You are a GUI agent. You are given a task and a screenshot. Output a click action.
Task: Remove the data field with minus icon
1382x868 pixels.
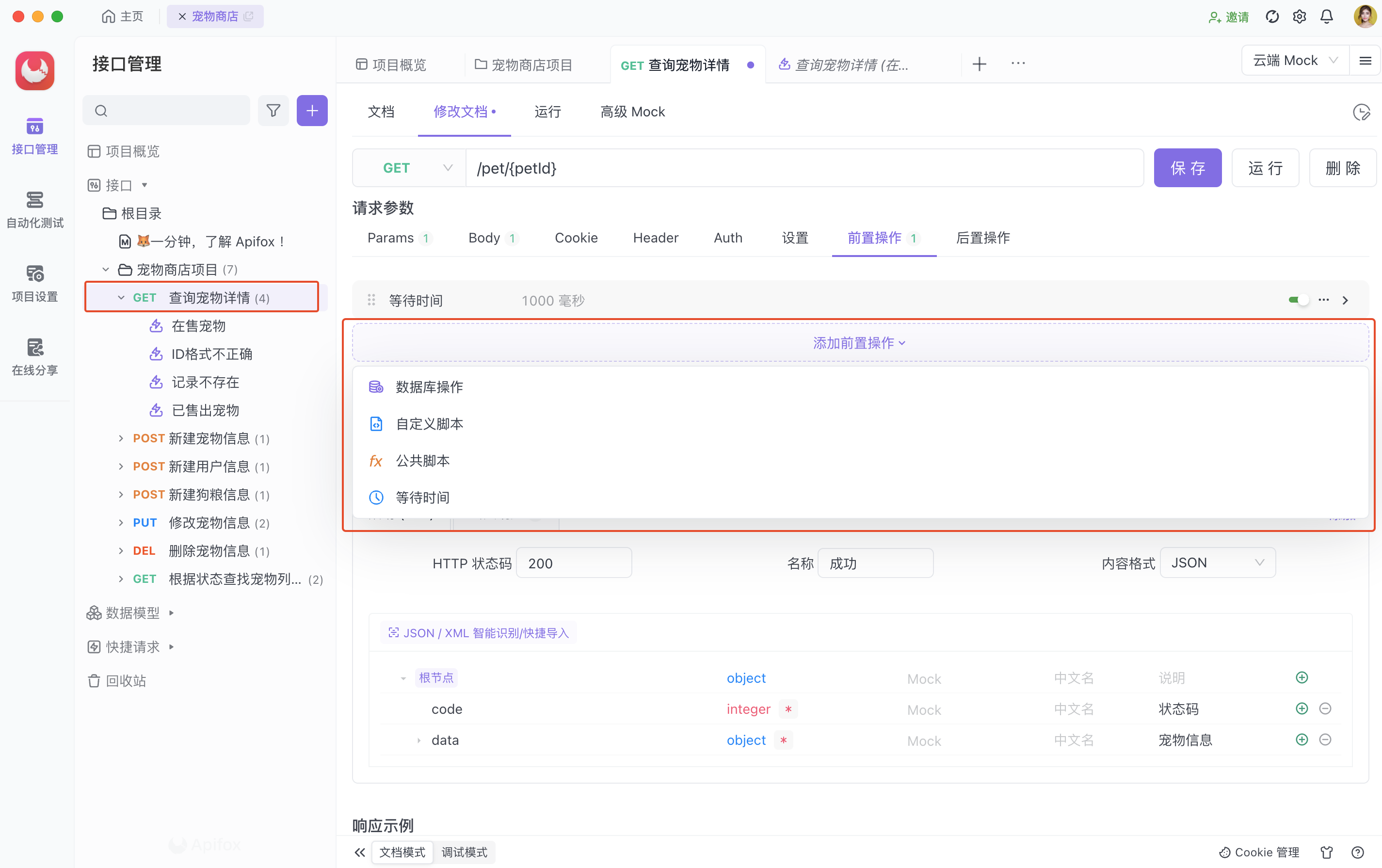(1325, 739)
